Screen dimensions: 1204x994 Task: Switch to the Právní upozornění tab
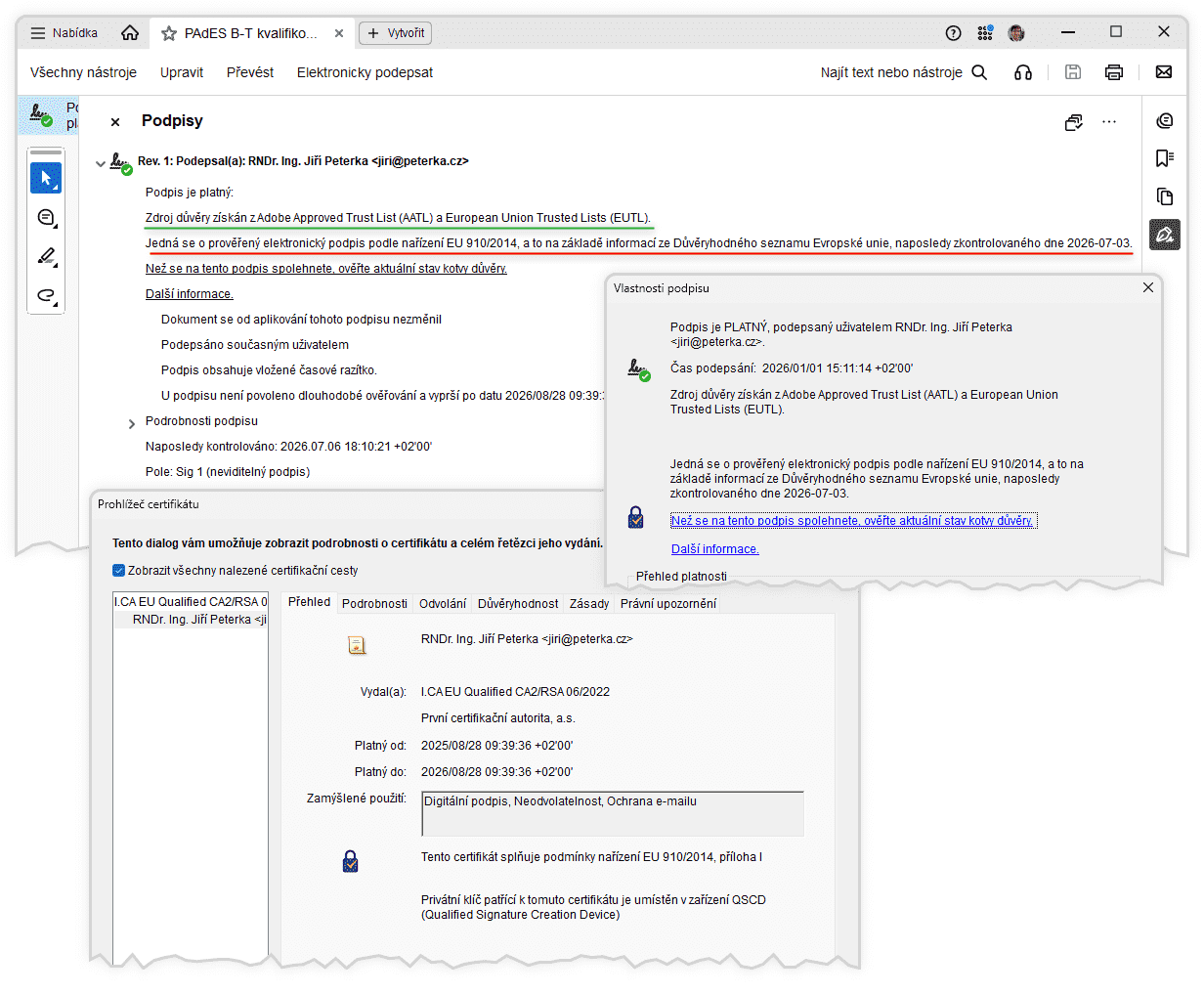tap(668, 604)
